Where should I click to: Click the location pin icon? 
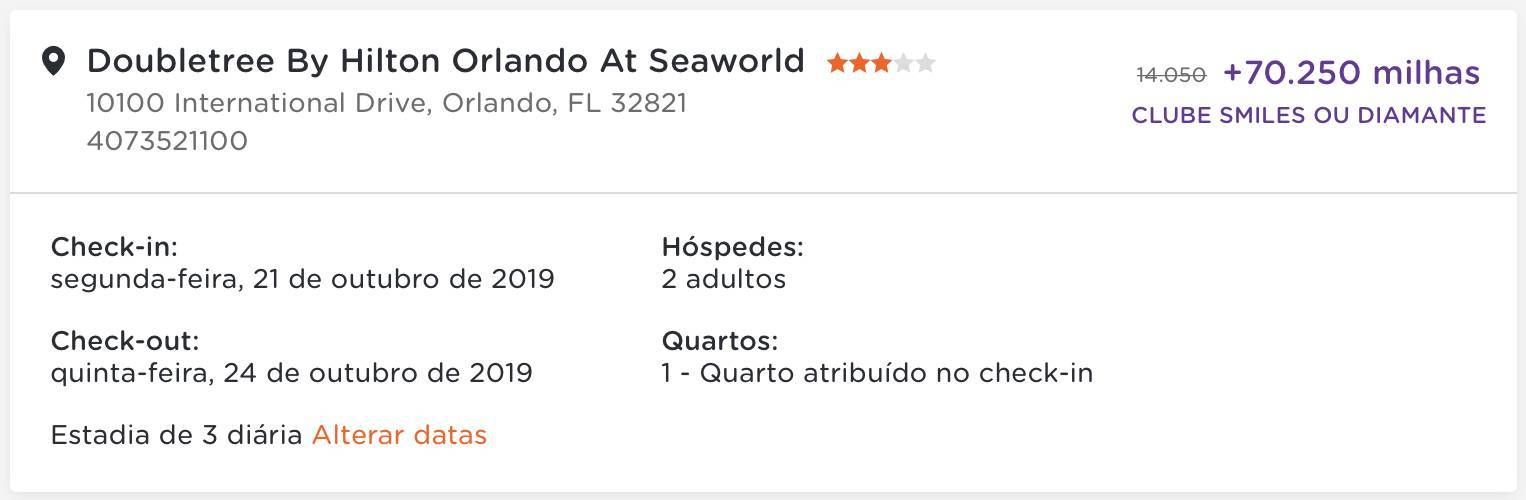[53, 62]
